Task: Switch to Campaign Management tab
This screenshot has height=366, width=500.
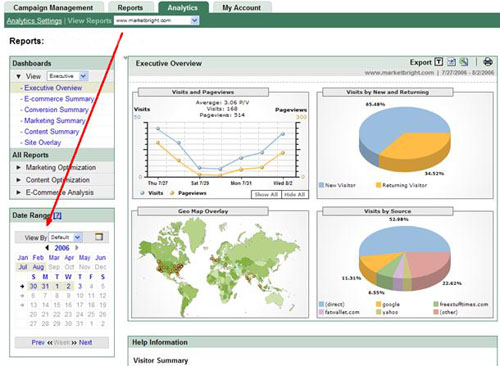Action: coord(53,7)
